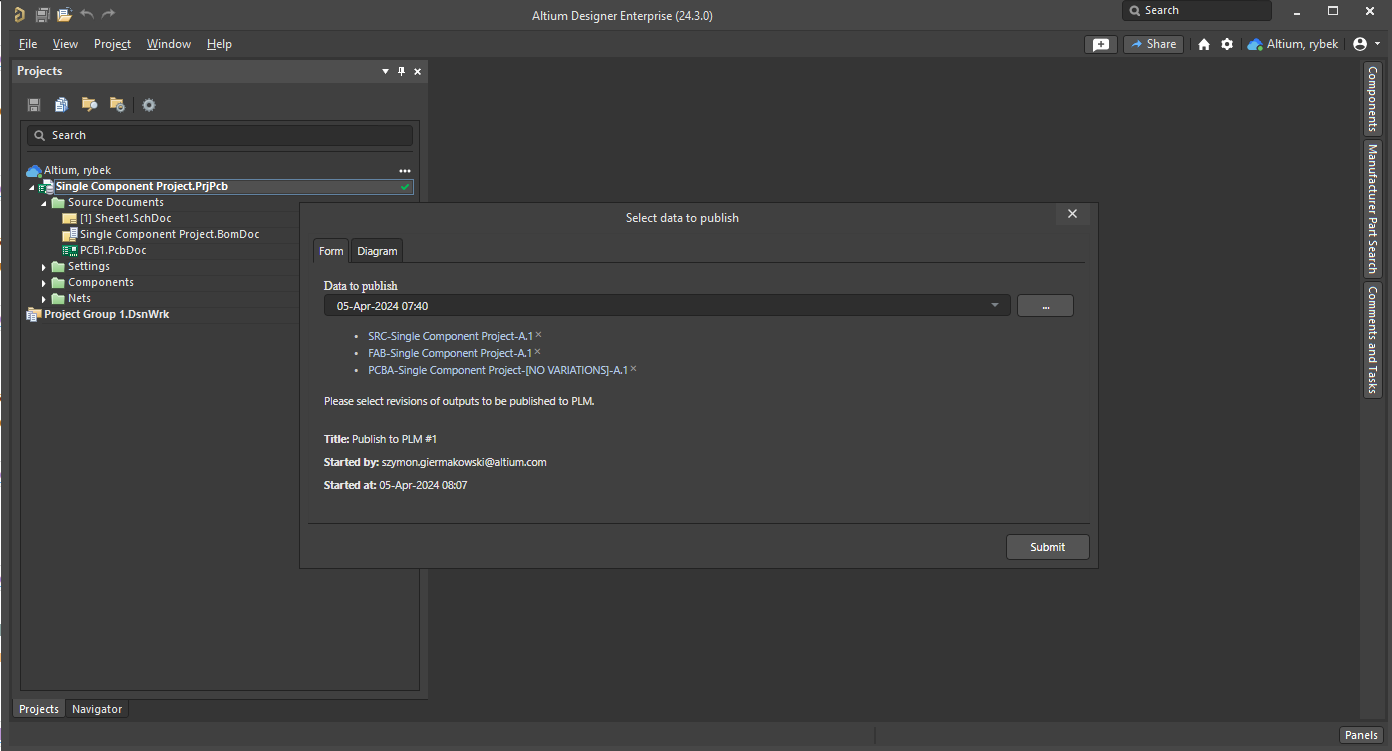Switch to the Navigator panel tab

pos(97,709)
